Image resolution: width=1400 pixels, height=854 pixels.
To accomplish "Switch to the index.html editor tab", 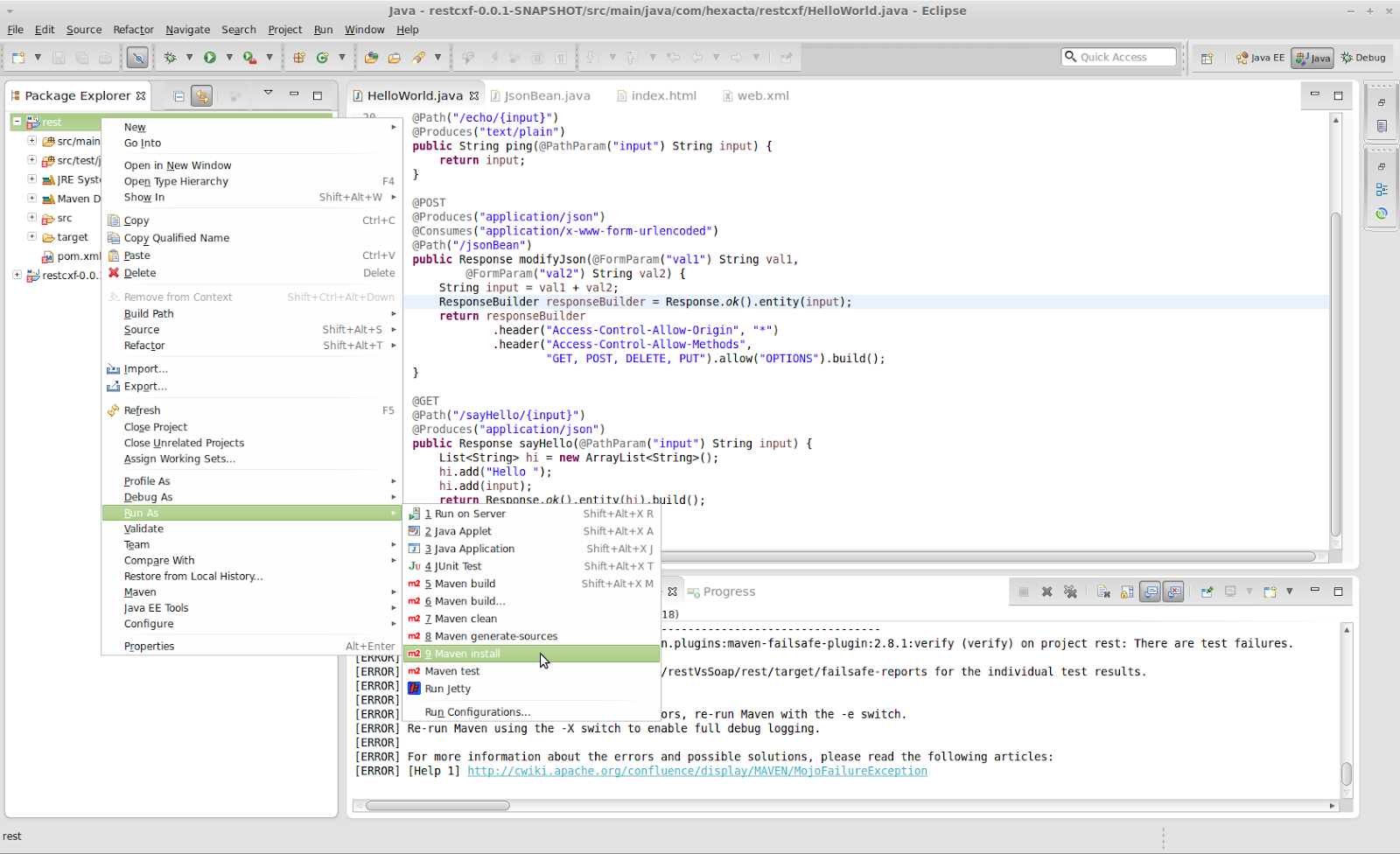I will 656,96.
